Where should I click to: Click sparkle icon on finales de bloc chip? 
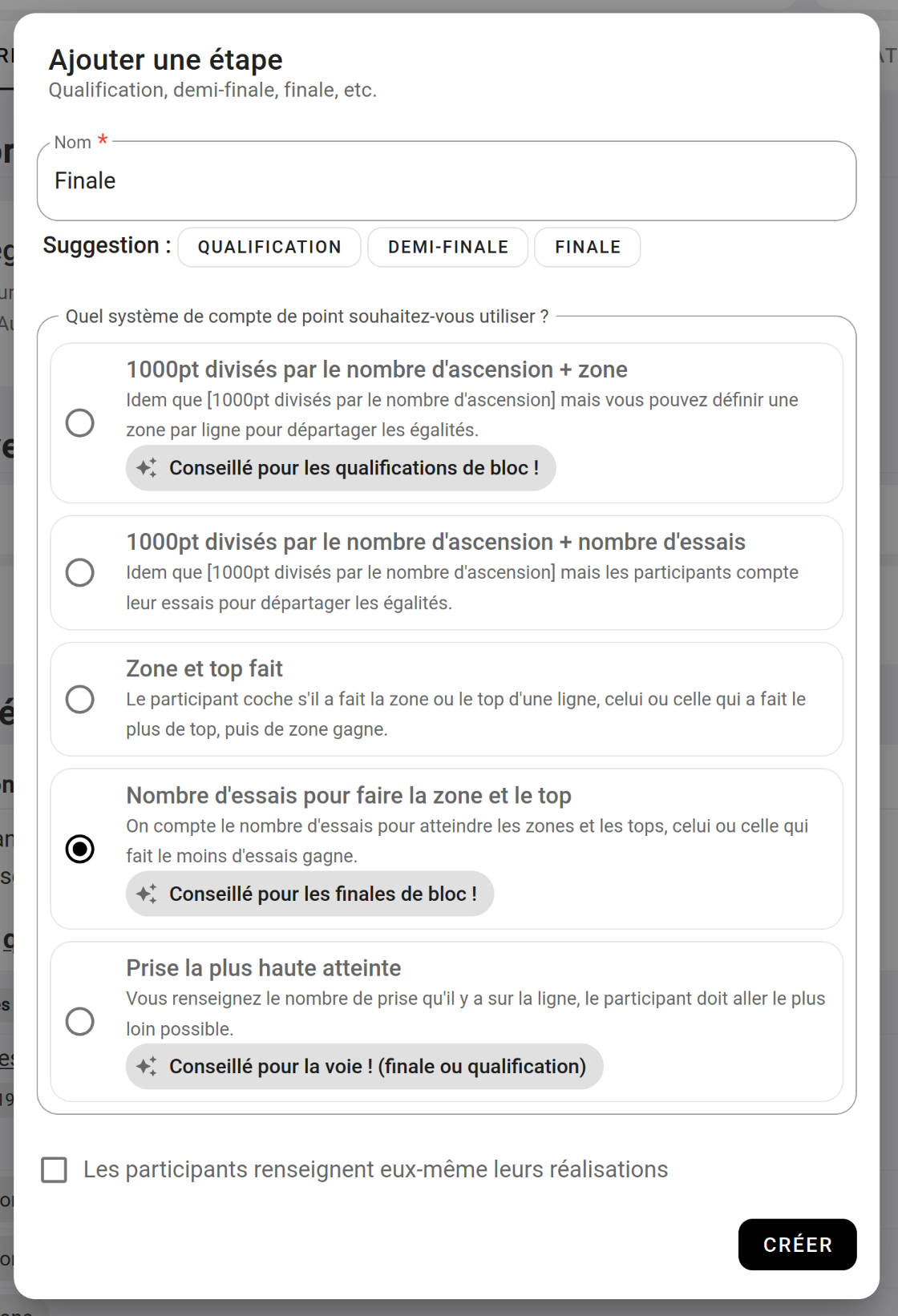click(147, 894)
